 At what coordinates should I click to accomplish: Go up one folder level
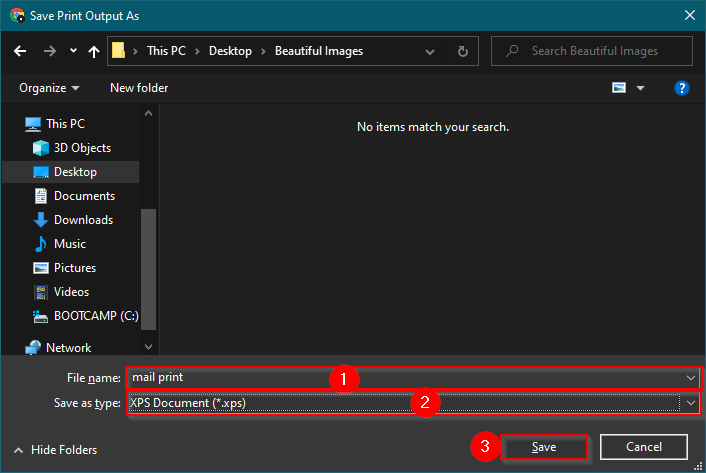[94, 52]
